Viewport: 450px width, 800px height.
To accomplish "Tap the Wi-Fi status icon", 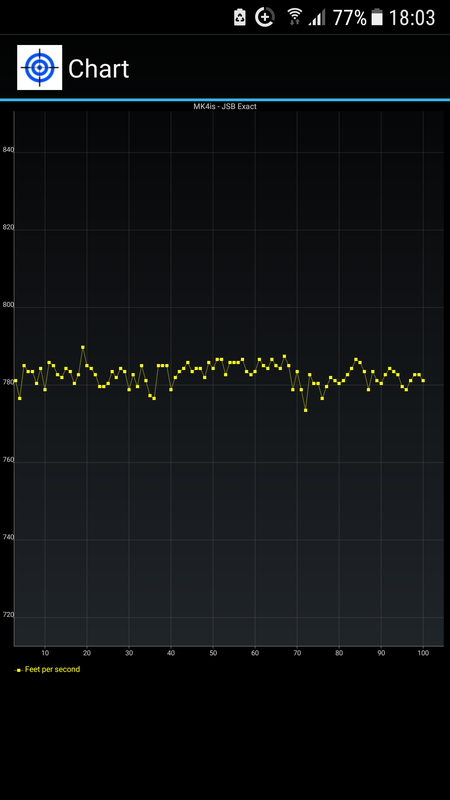I will click(294, 17).
